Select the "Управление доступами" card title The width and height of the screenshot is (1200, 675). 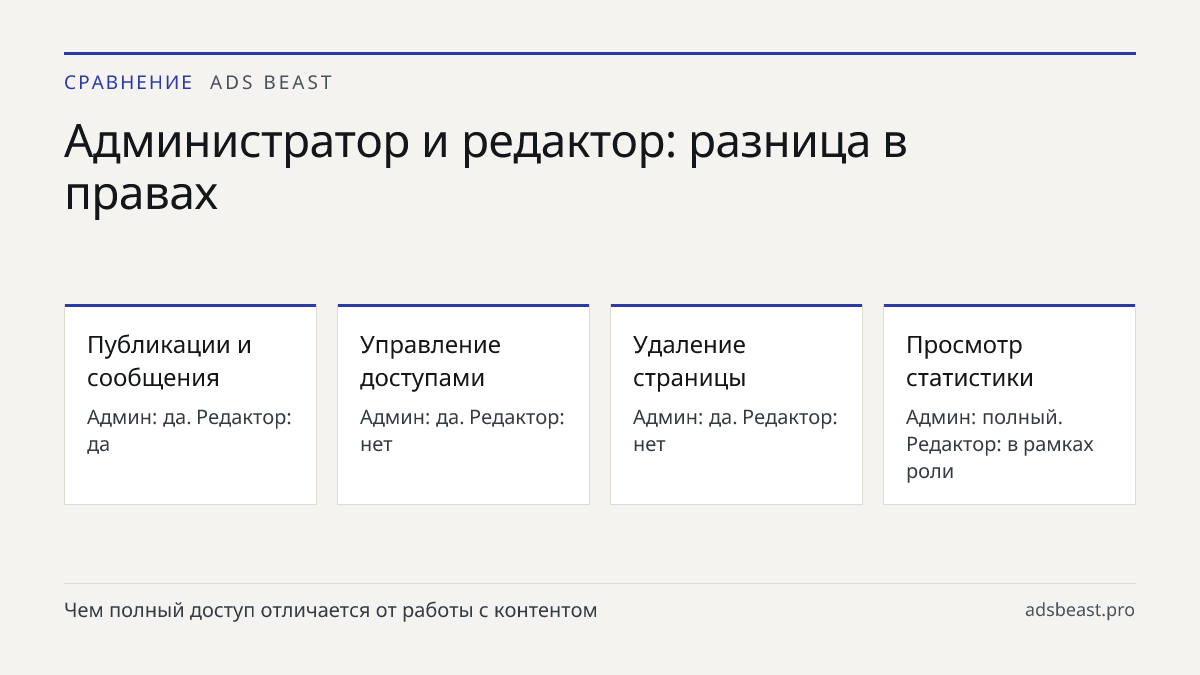pyautogui.click(x=431, y=361)
